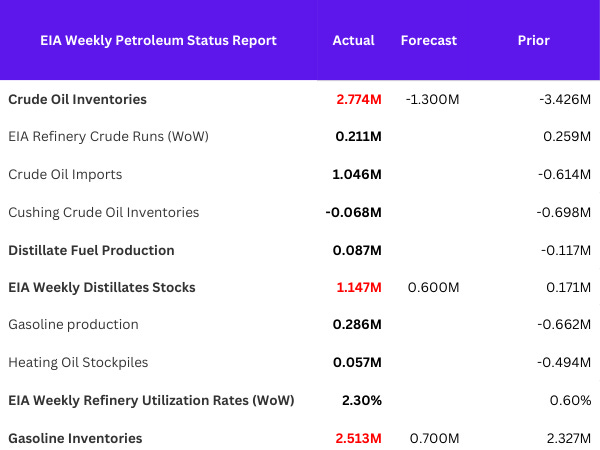
Task: Click the prior value -0.698M
Action: click(564, 212)
